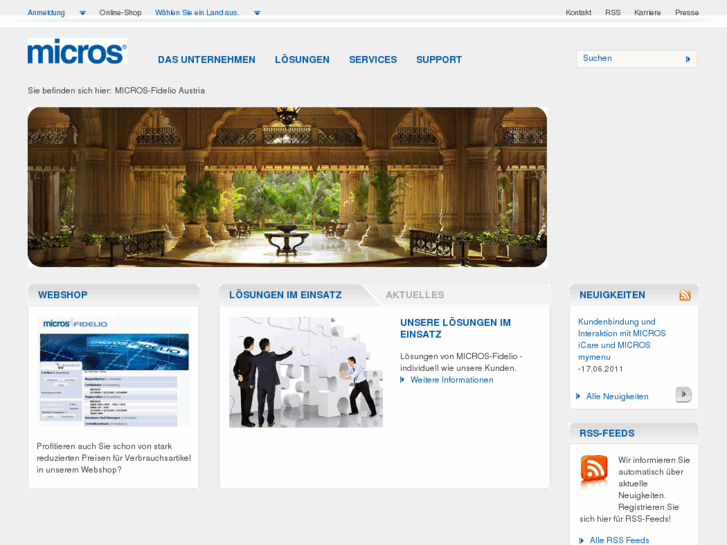
Task: Click the Wir informieren Sie RSS description
Action: pyautogui.click(x=634, y=489)
